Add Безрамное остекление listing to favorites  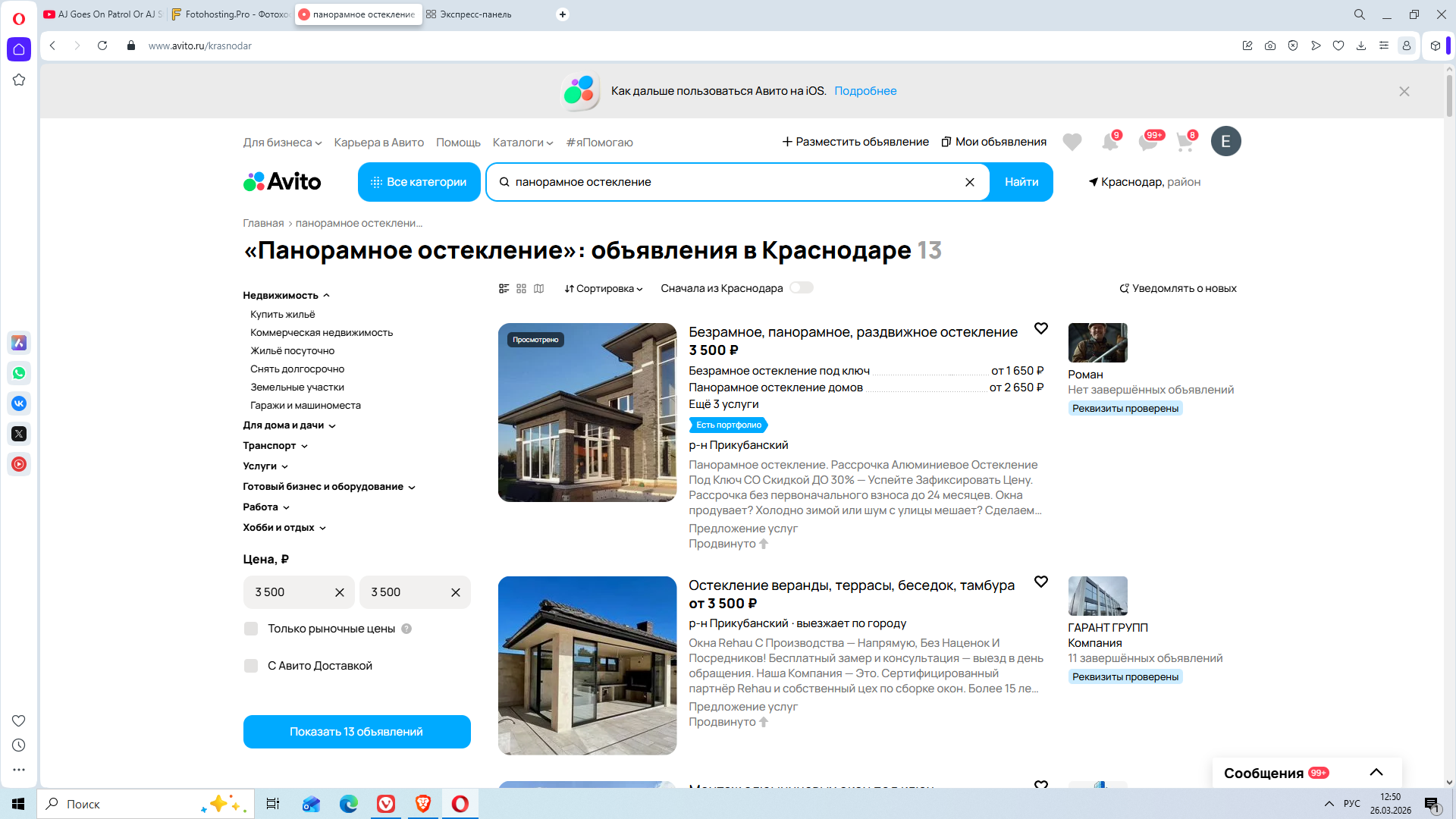[1040, 328]
